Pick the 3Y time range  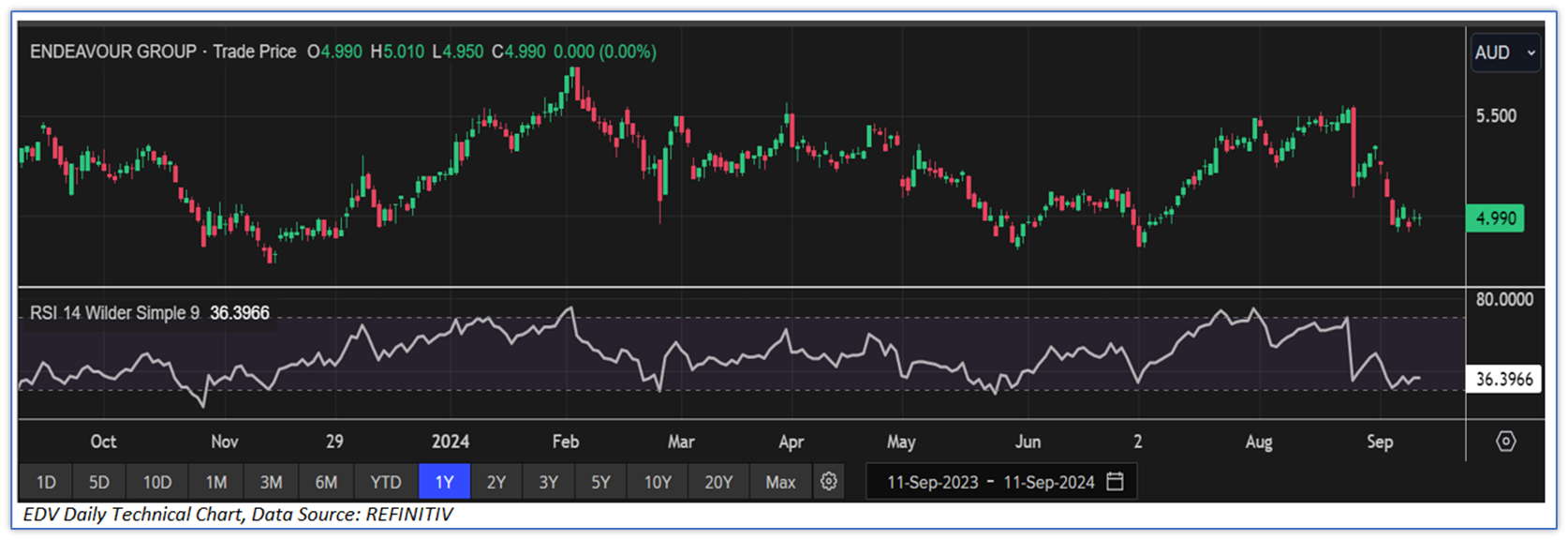pyautogui.click(x=548, y=482)
